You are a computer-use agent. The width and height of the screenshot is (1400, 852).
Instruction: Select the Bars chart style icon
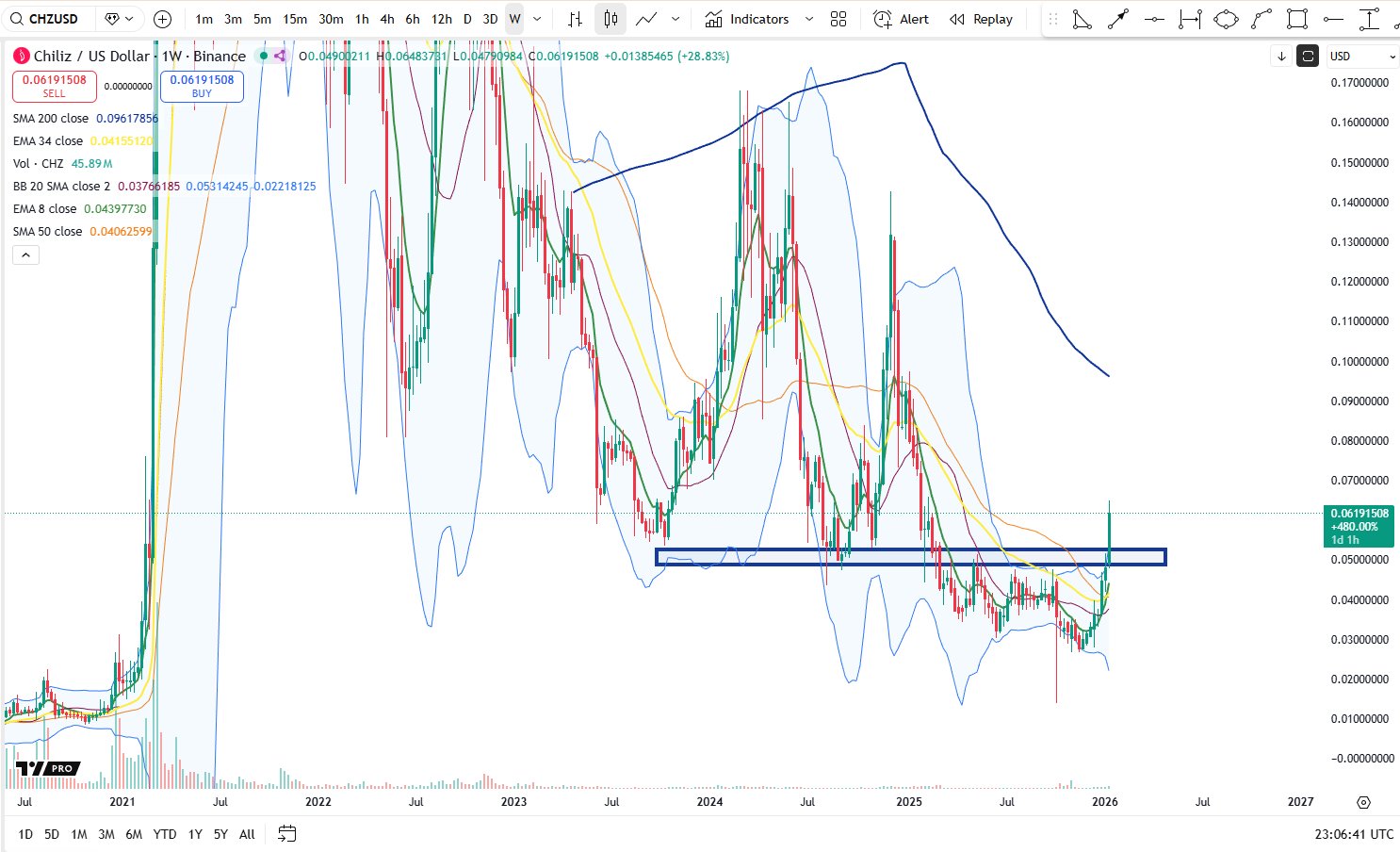coord(575,19)
